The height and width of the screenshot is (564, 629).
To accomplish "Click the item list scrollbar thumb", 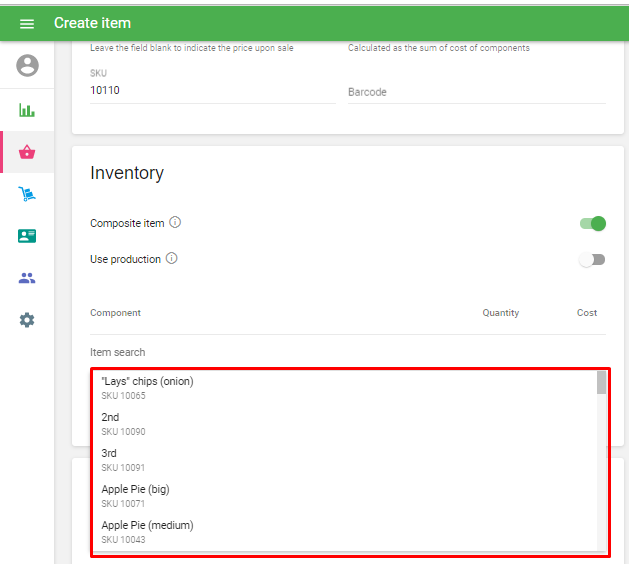I will coord(601,383).
